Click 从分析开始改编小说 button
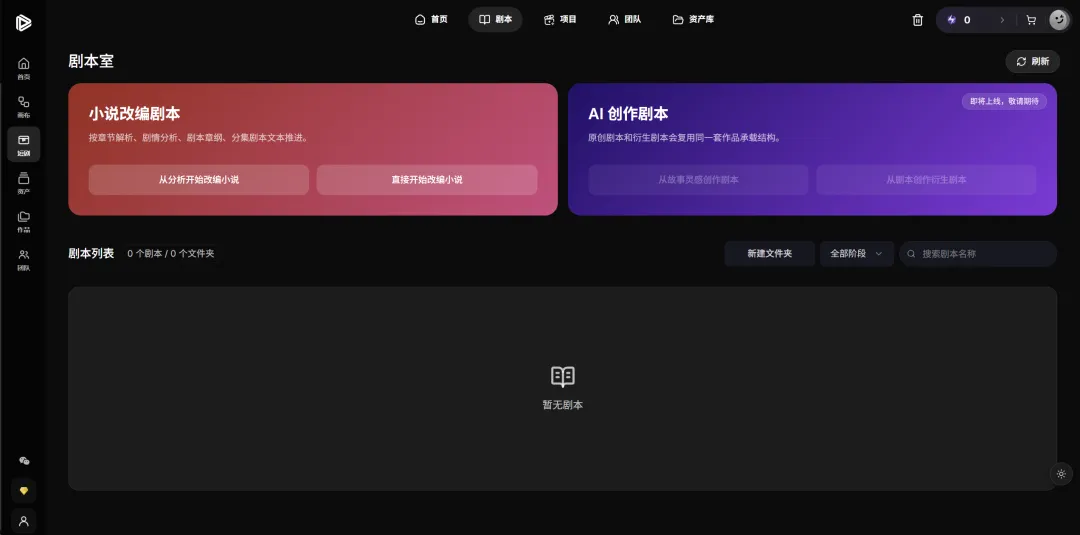1080x535 pixels. click(199, 180)
